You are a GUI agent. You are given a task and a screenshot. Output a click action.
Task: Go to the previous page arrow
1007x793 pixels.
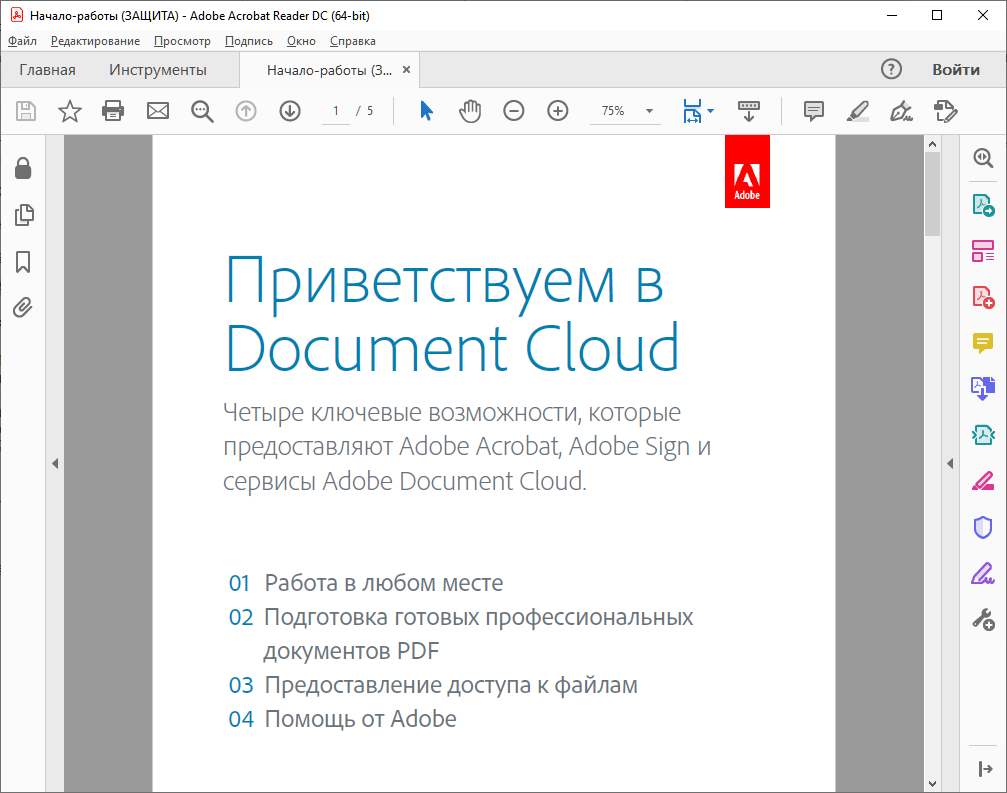pyautogui.click(x=245, y=111)
